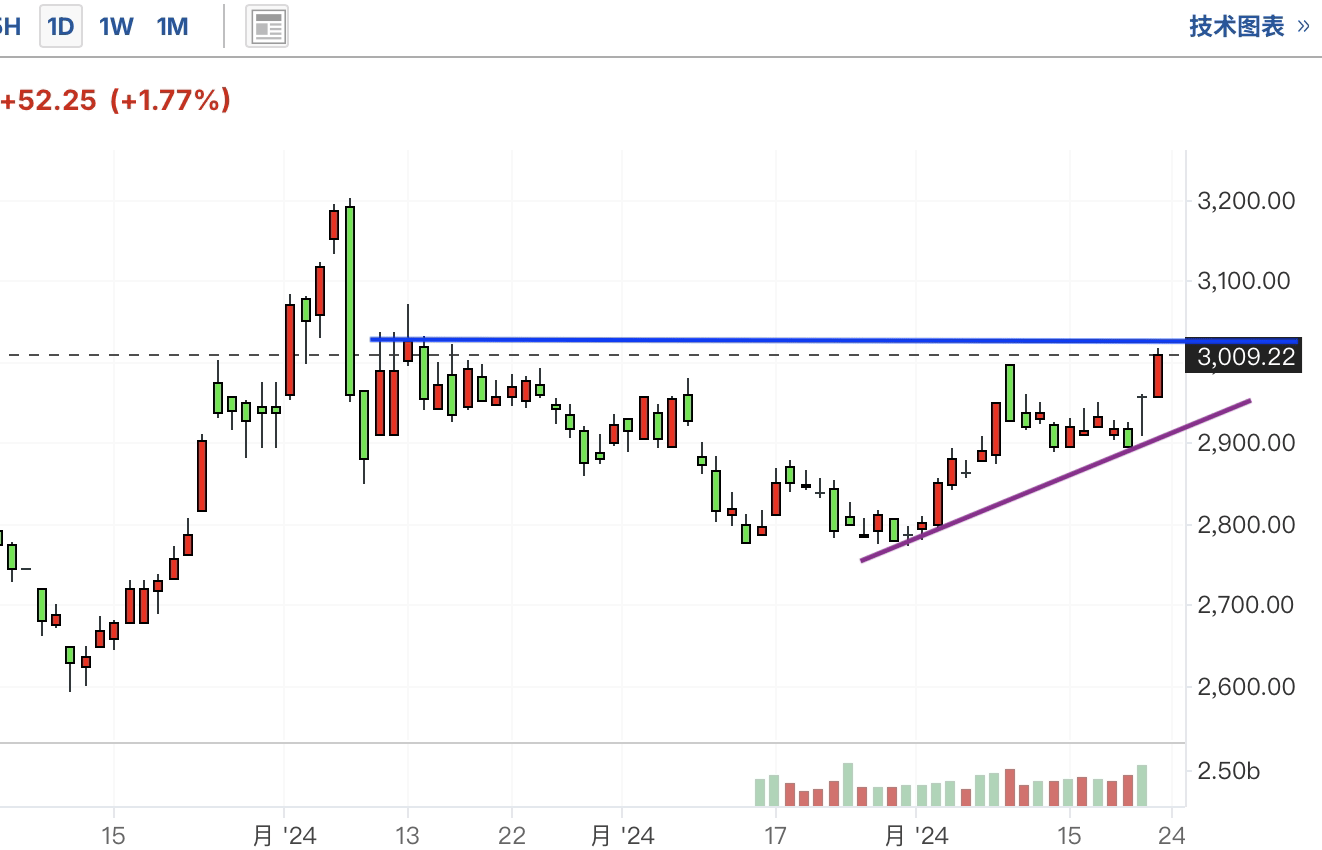The height and width of the screenshot is (850, 1322).
Task: Click the 3,200.00 price axis label
Action: 1245,201
